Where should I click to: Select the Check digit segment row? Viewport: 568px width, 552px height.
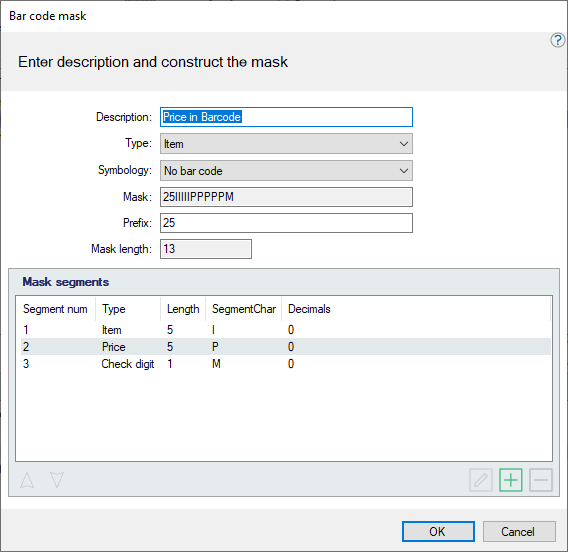(285, 364)
